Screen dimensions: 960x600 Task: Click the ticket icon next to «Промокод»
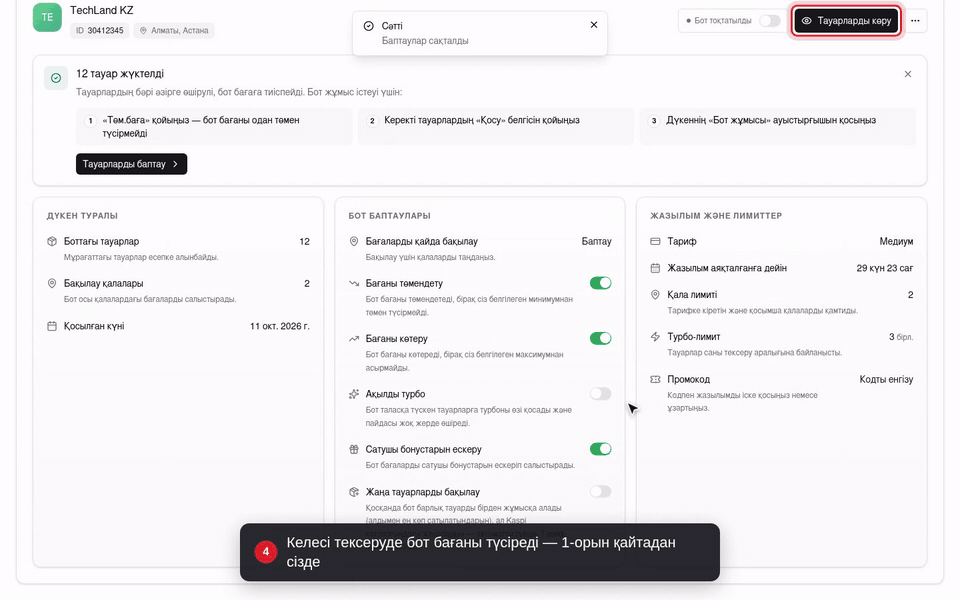(655, 380)
